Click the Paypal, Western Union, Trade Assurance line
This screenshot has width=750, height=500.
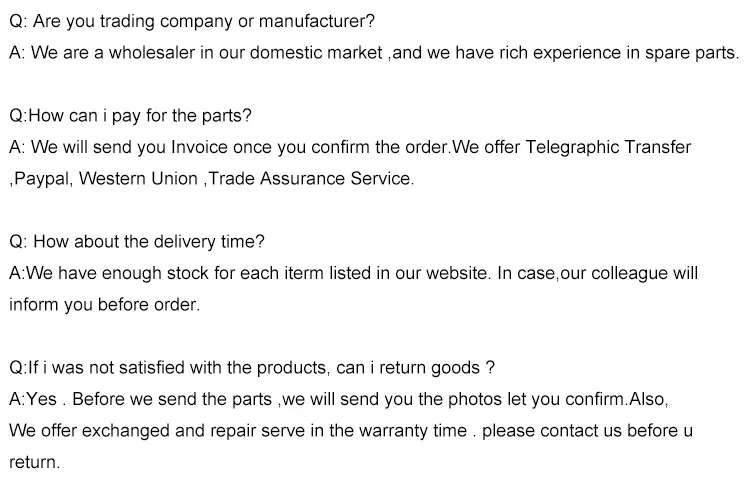[211, 179]
